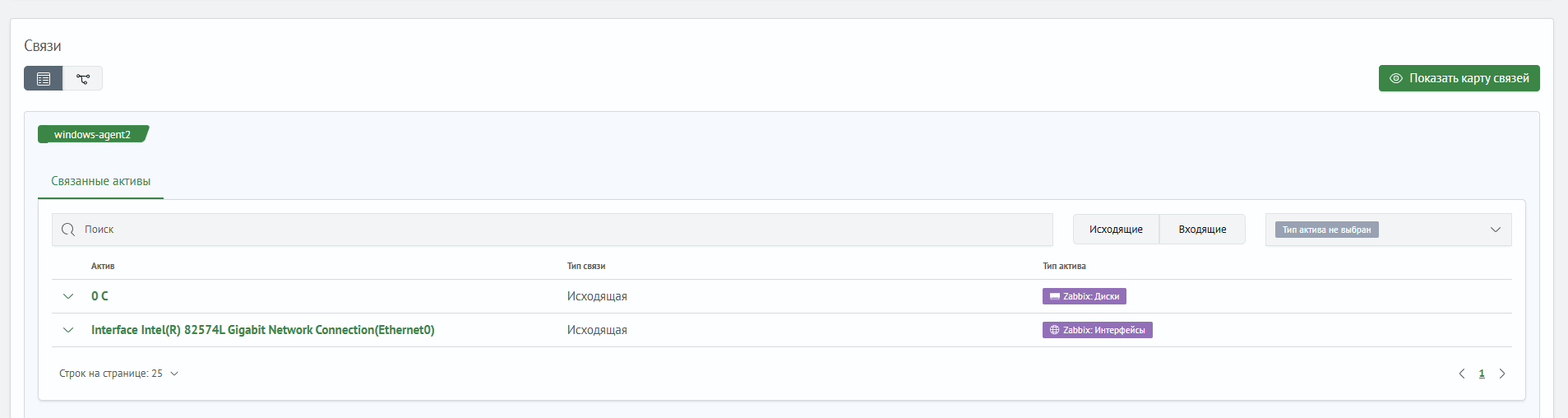Open Interface Intel(R) 82574L Gigabit link
This screenshot has width=1568, height=418.
262,330
